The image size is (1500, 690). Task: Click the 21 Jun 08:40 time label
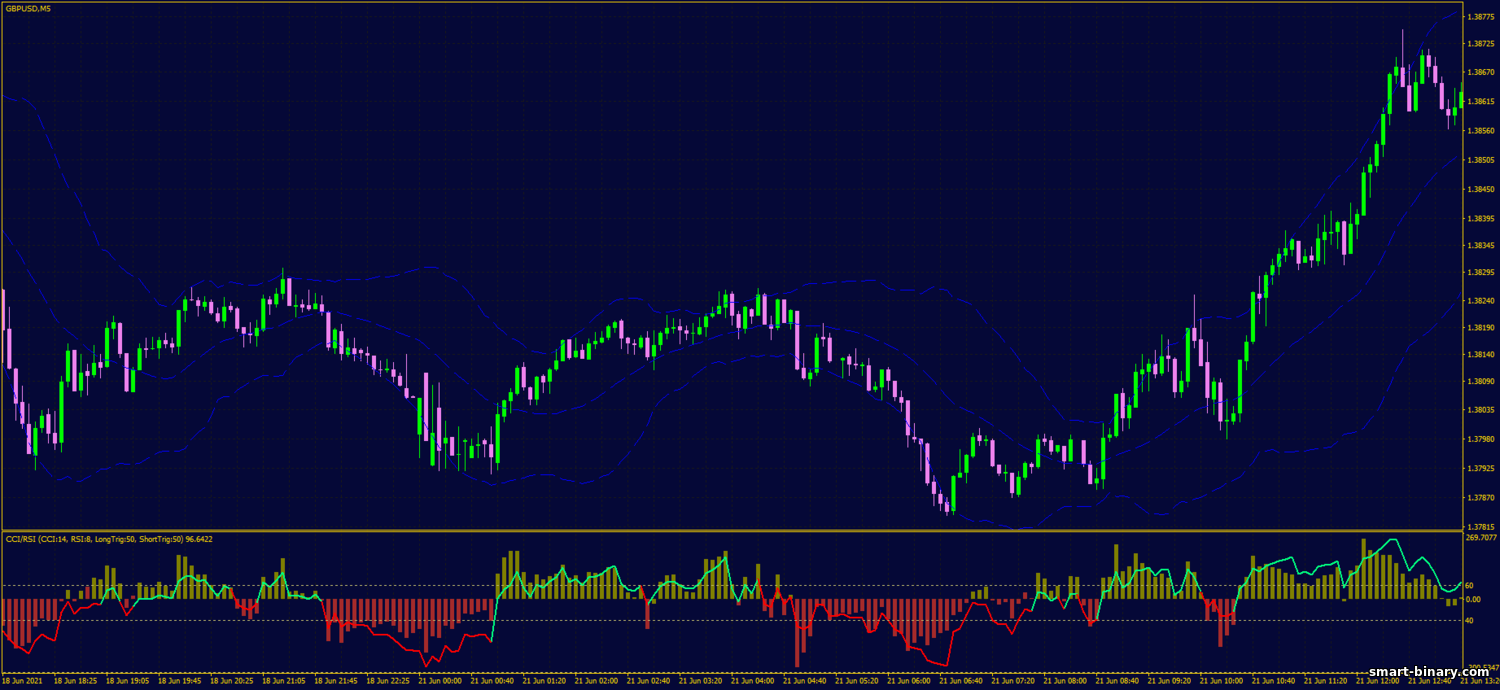coord(1117,681)
